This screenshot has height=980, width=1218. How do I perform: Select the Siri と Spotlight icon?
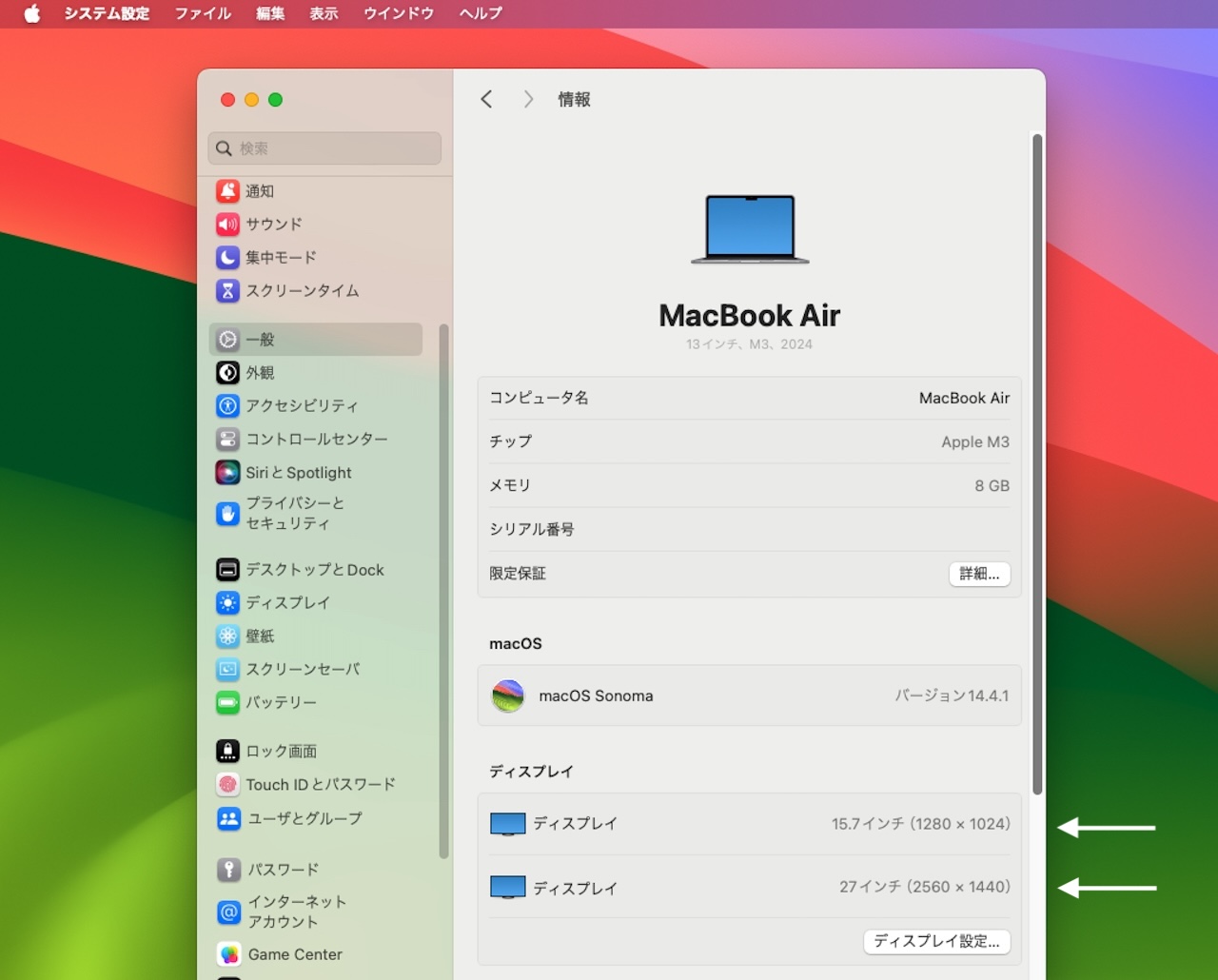point(227,473)
